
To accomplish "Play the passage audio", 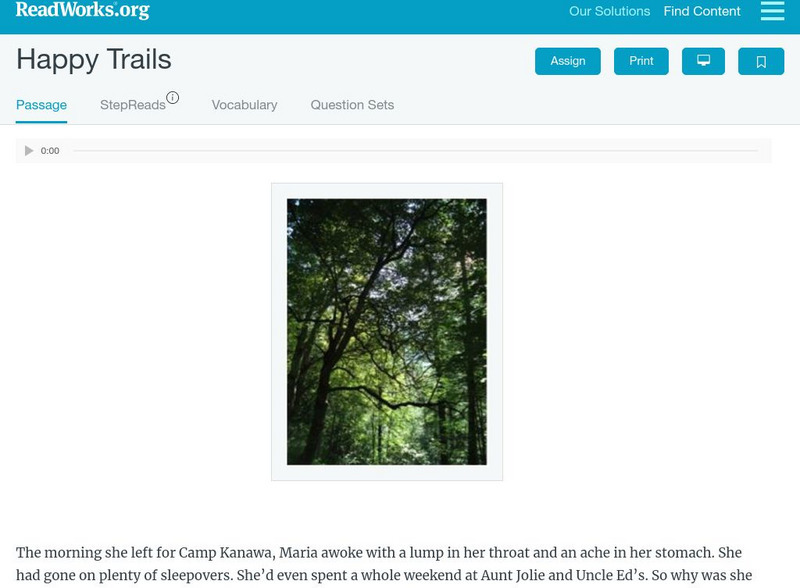I will click(29, 151).
